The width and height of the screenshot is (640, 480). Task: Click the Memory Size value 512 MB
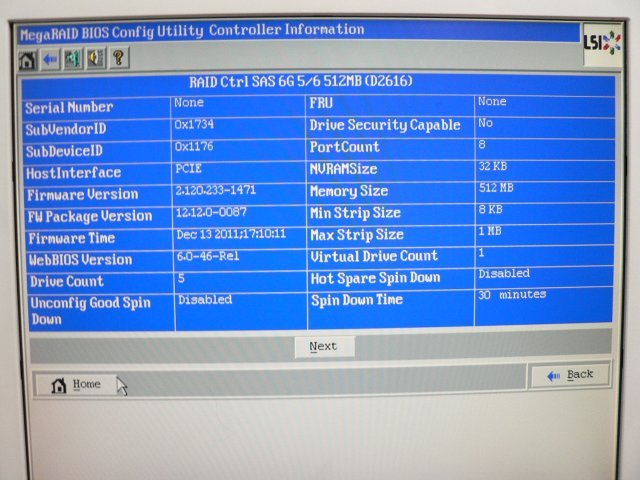pos(496,188)
